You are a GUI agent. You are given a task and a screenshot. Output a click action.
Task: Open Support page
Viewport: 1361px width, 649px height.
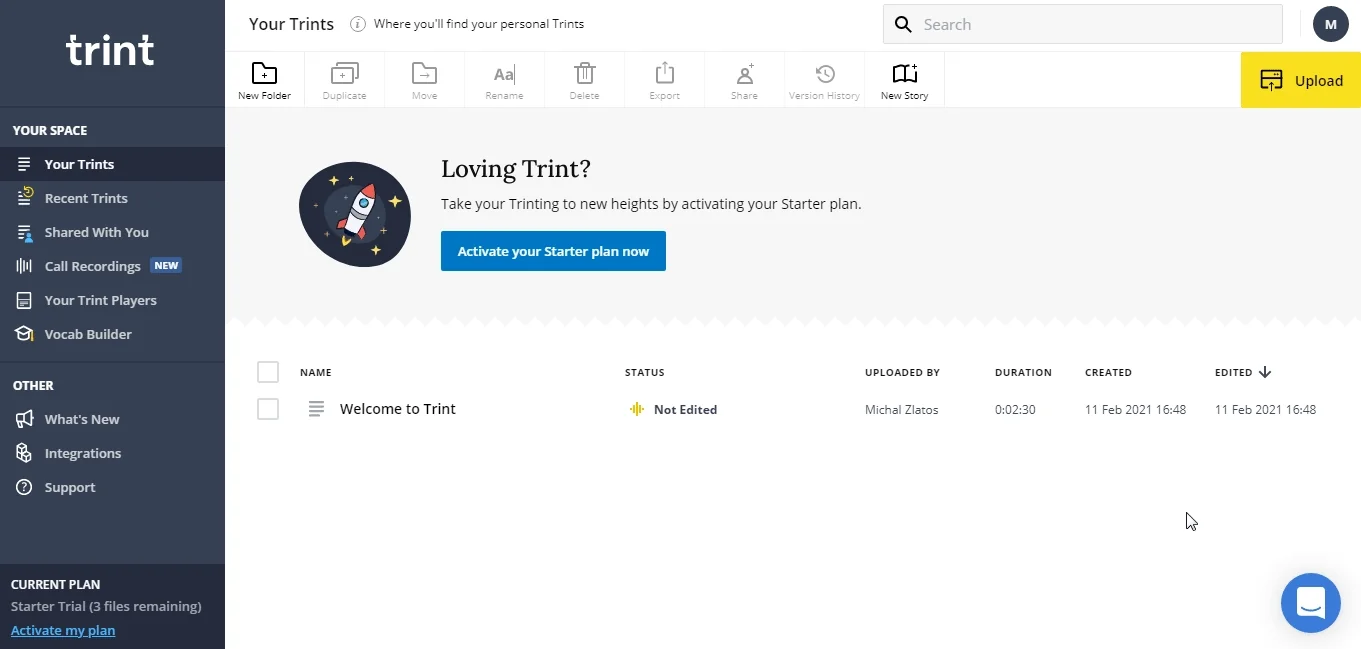(112, 487)
